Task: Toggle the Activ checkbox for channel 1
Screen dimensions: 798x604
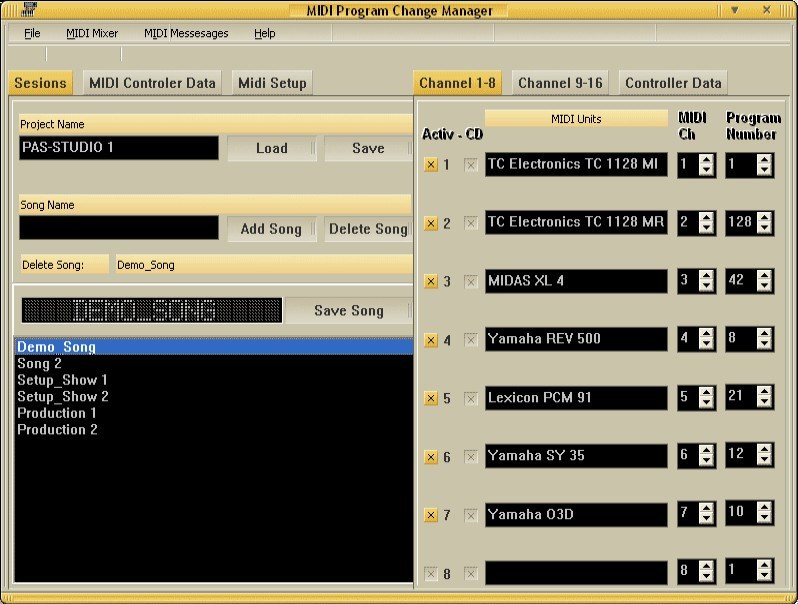Action: (431, 165)
